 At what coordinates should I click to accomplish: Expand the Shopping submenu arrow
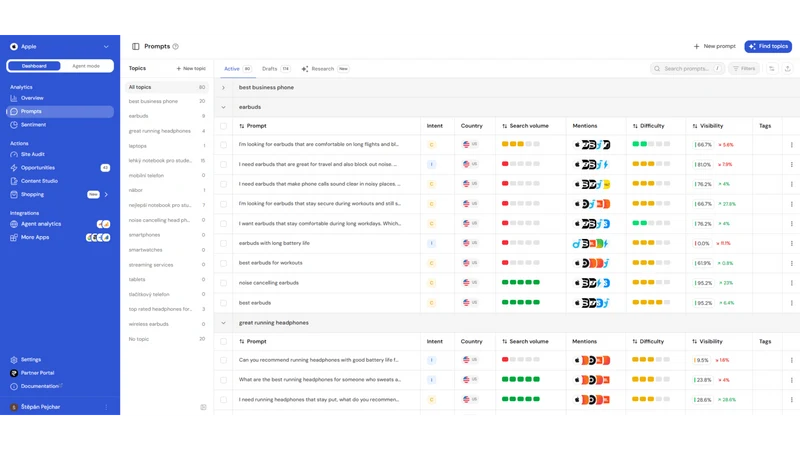106,194
